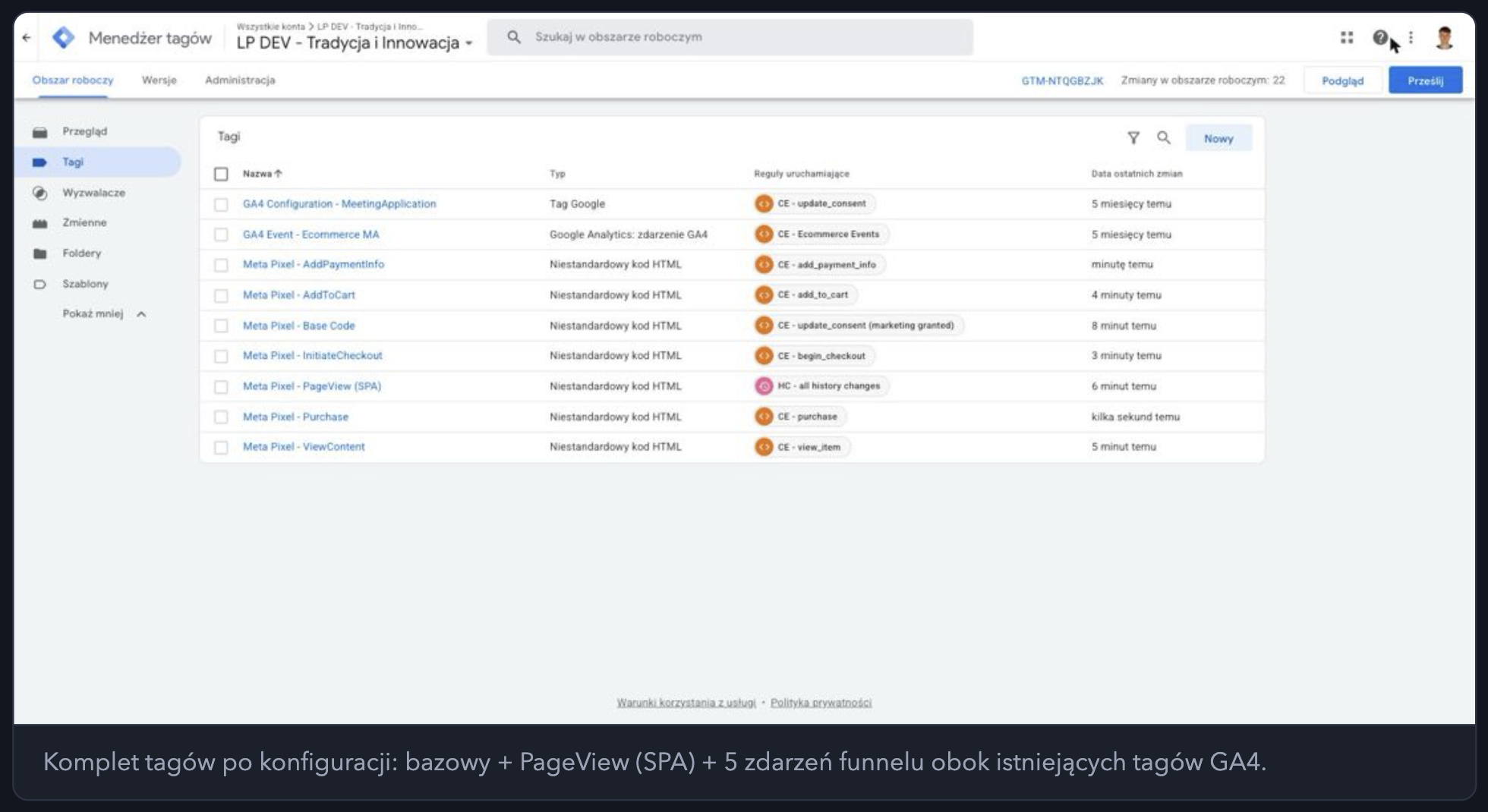Click the Nowy new tag button

[1218, 138]
